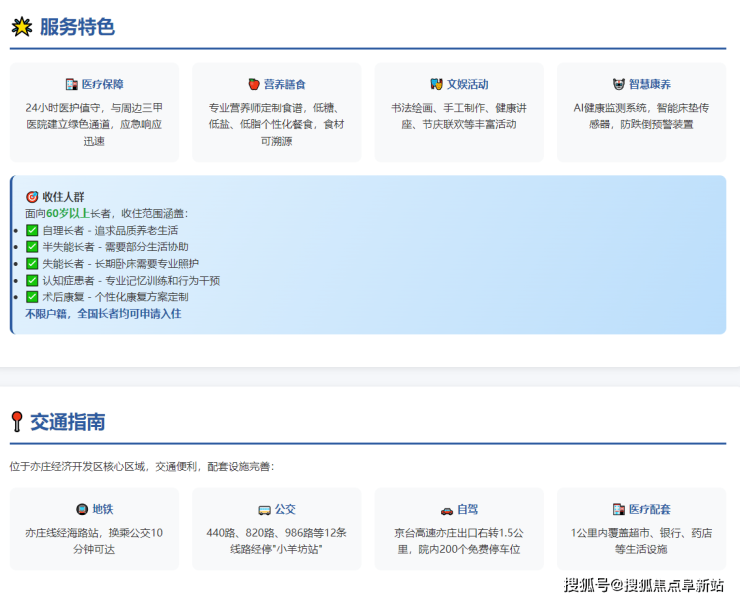740x601 pixels.
Task: Click the green checkbox next to 术后康复
Action: coord(32,297)
